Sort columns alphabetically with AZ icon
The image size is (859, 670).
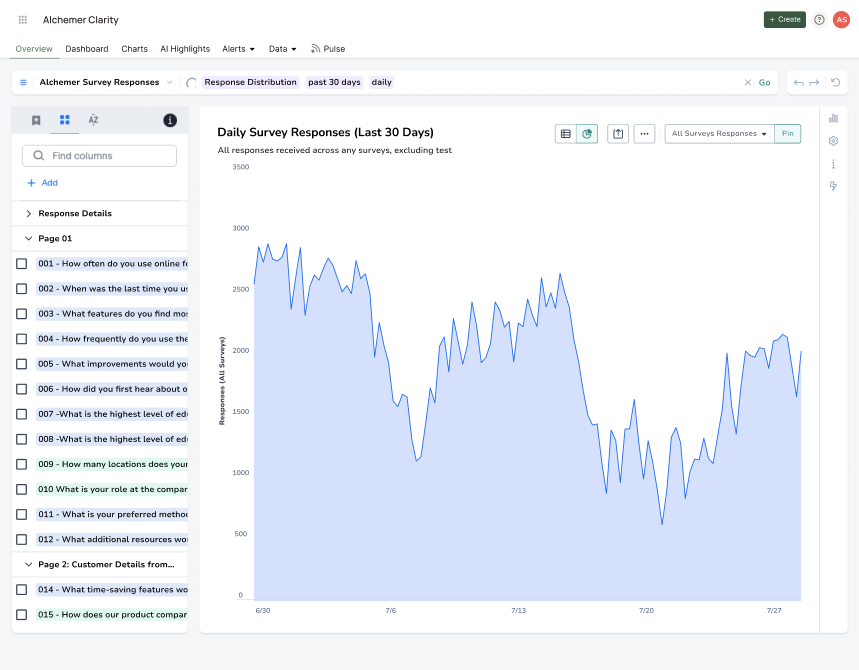tap(93, 119)
